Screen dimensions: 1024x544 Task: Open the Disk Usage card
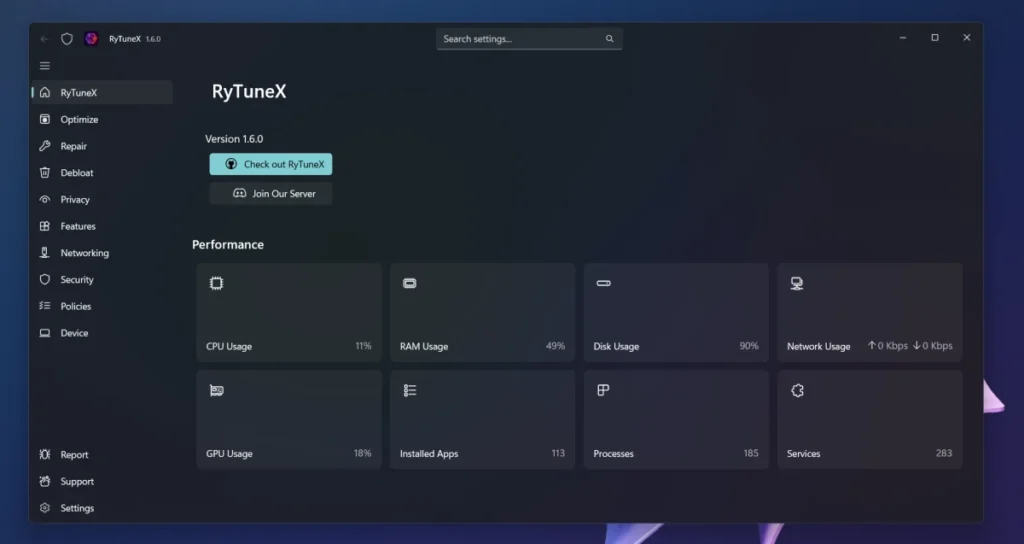point(676,313)
